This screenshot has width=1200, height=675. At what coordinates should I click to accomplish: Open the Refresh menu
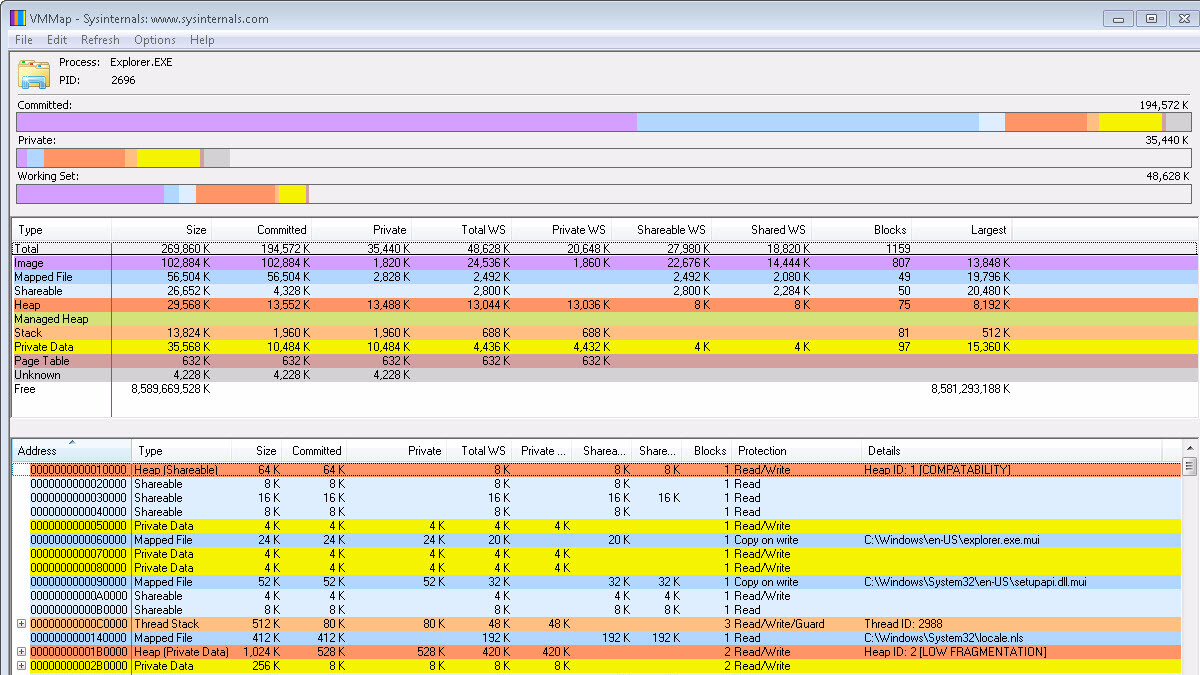100,40
